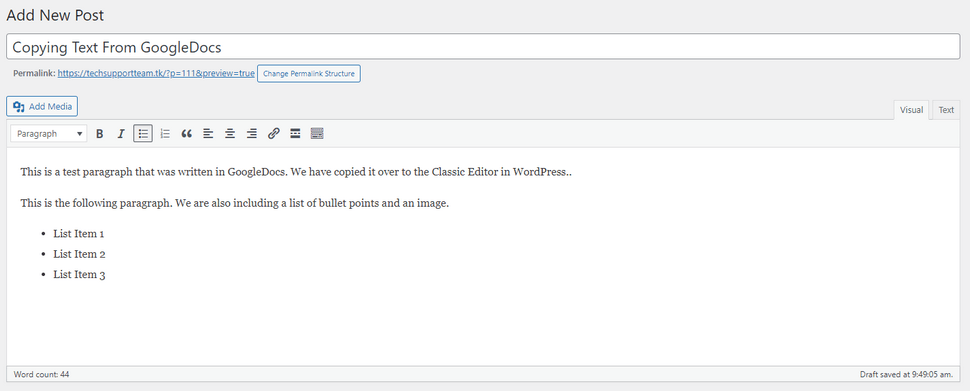Align text center
Image resolution: width=970 pixels, height=391 pixels.
(x=230, y=134)
